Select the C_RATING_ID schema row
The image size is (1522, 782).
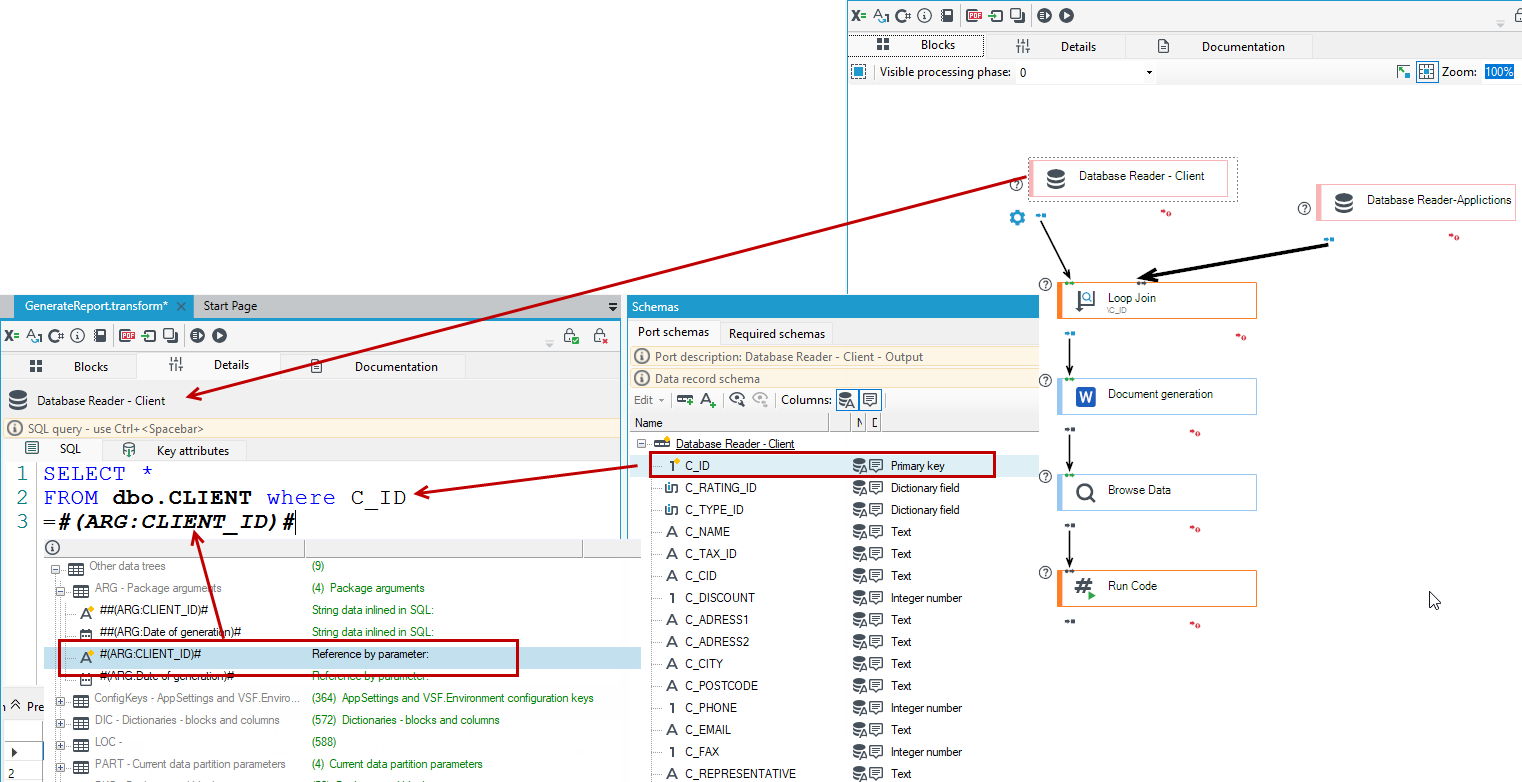pos(835,488)
